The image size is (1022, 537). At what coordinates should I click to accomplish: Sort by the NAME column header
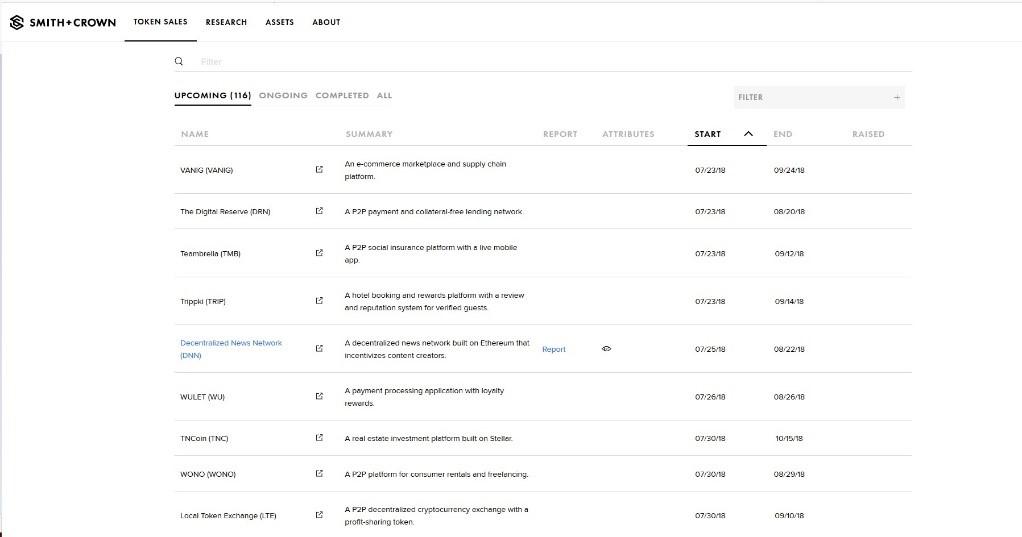coord(195,134)
